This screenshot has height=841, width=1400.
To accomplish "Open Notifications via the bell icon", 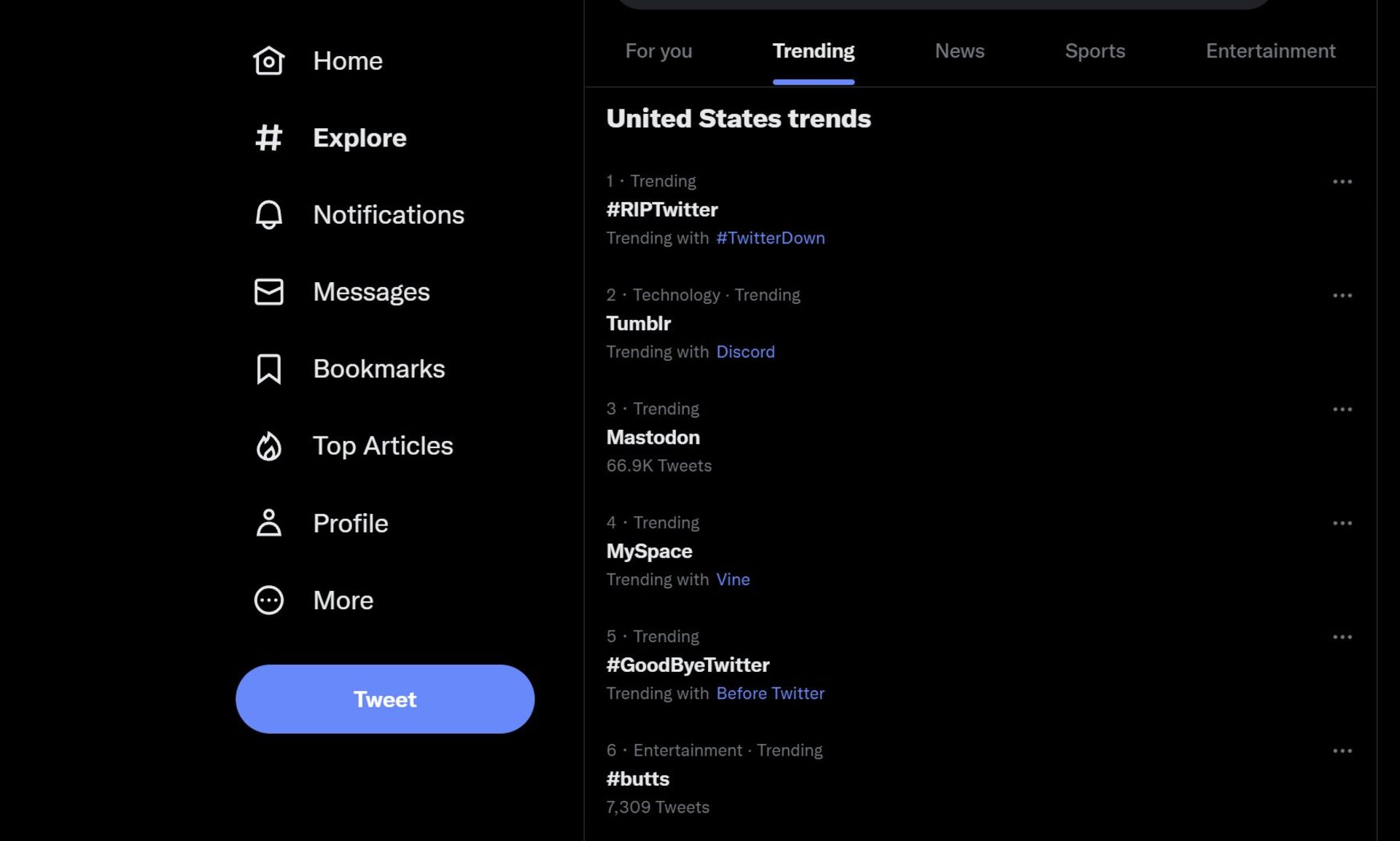I will (x=268, y=215).
